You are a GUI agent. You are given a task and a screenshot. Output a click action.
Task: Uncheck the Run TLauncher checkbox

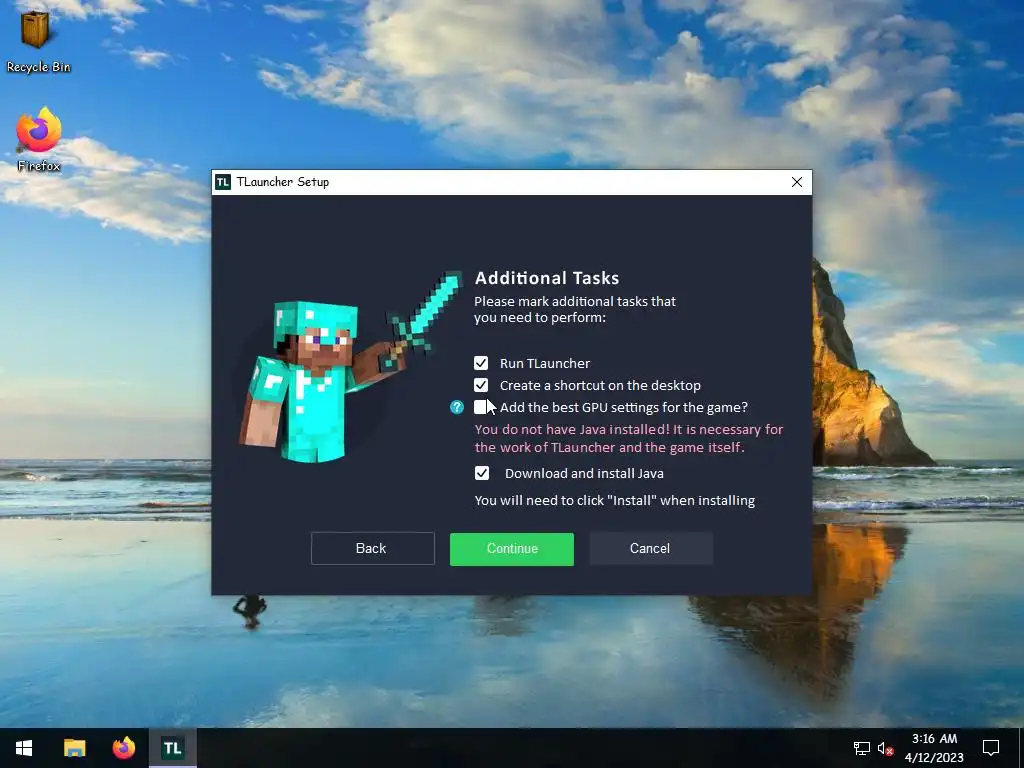(x=481, y=363)
